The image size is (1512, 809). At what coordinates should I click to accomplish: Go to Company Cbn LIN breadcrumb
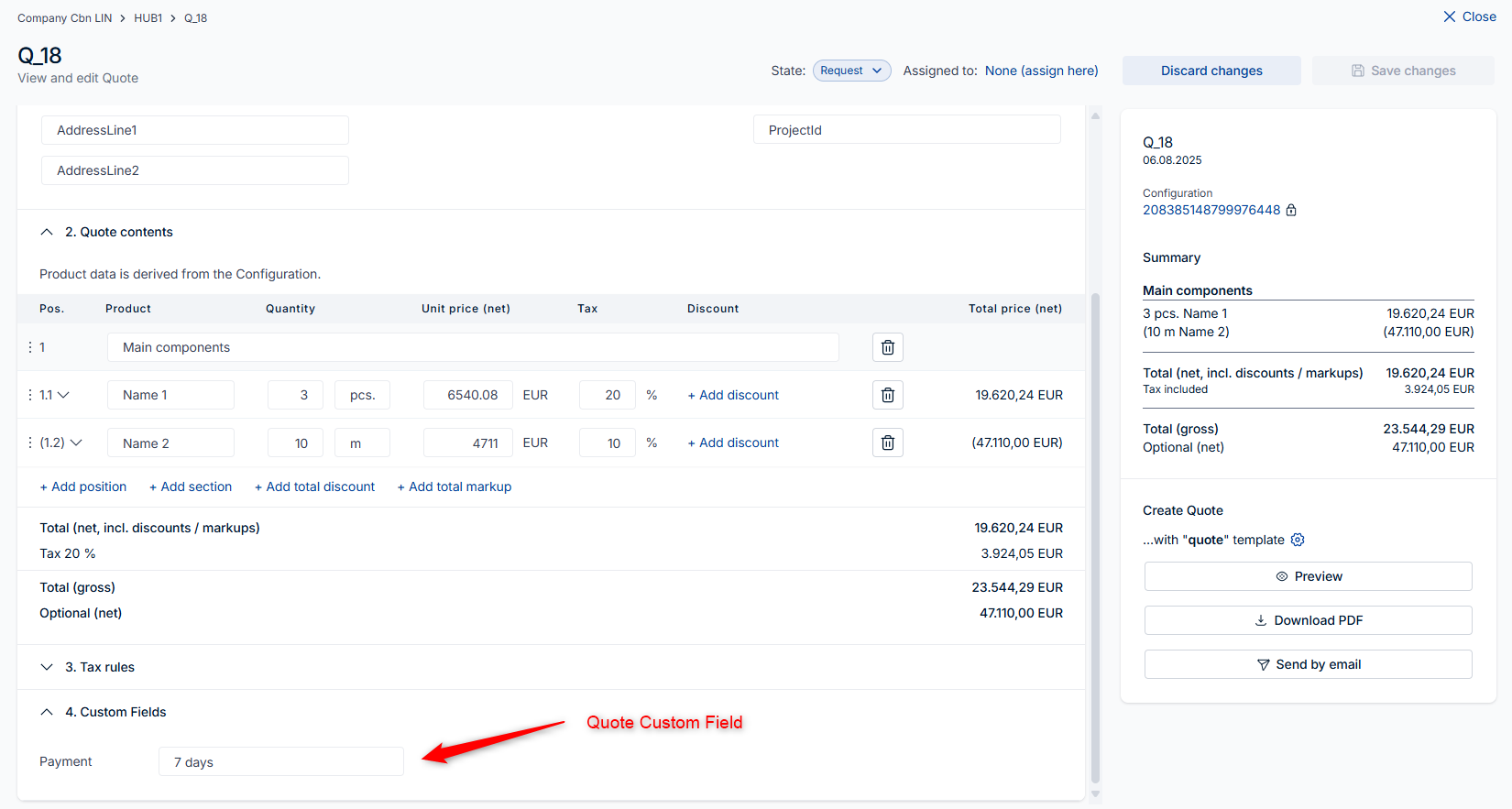[x=64, y=18]
